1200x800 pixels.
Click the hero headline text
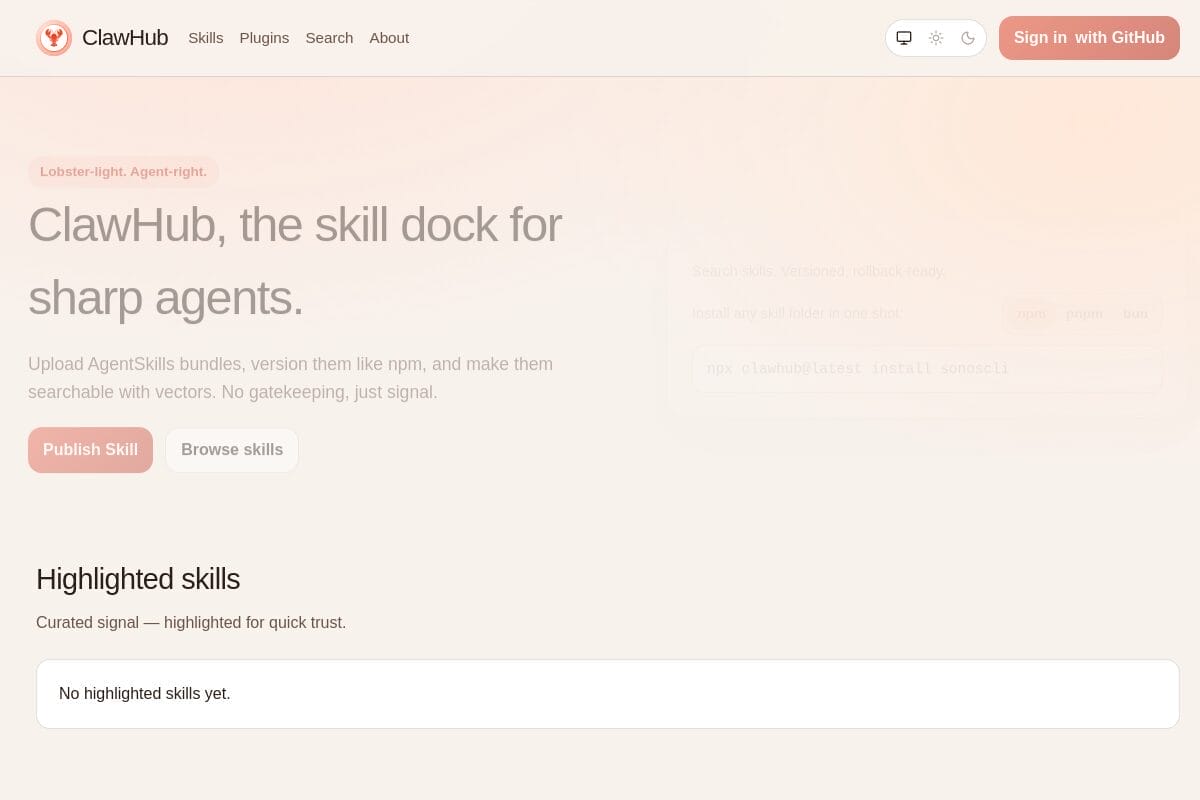point(295,260)
